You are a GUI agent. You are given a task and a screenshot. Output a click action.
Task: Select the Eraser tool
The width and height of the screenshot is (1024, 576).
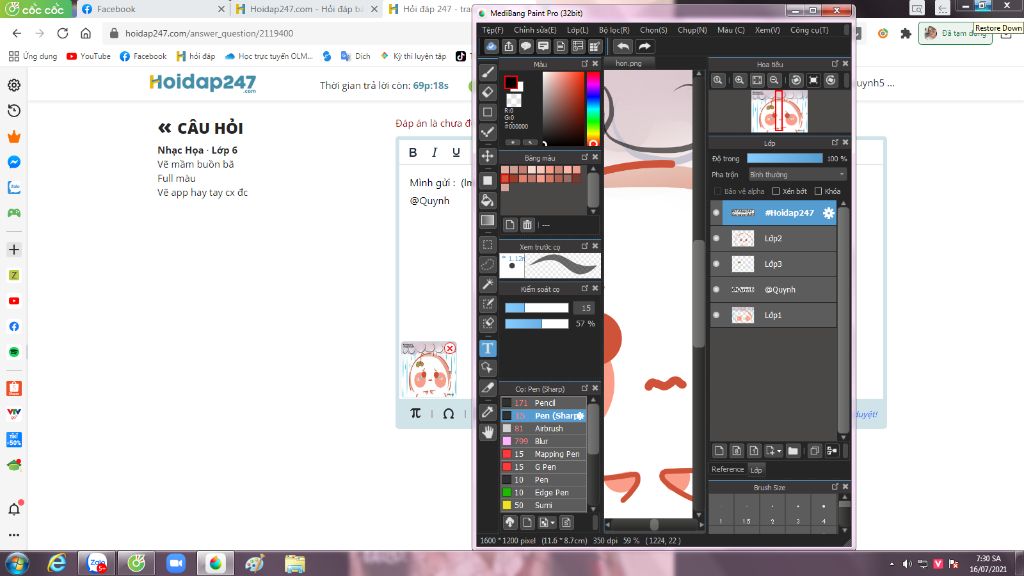pos(487,92)
